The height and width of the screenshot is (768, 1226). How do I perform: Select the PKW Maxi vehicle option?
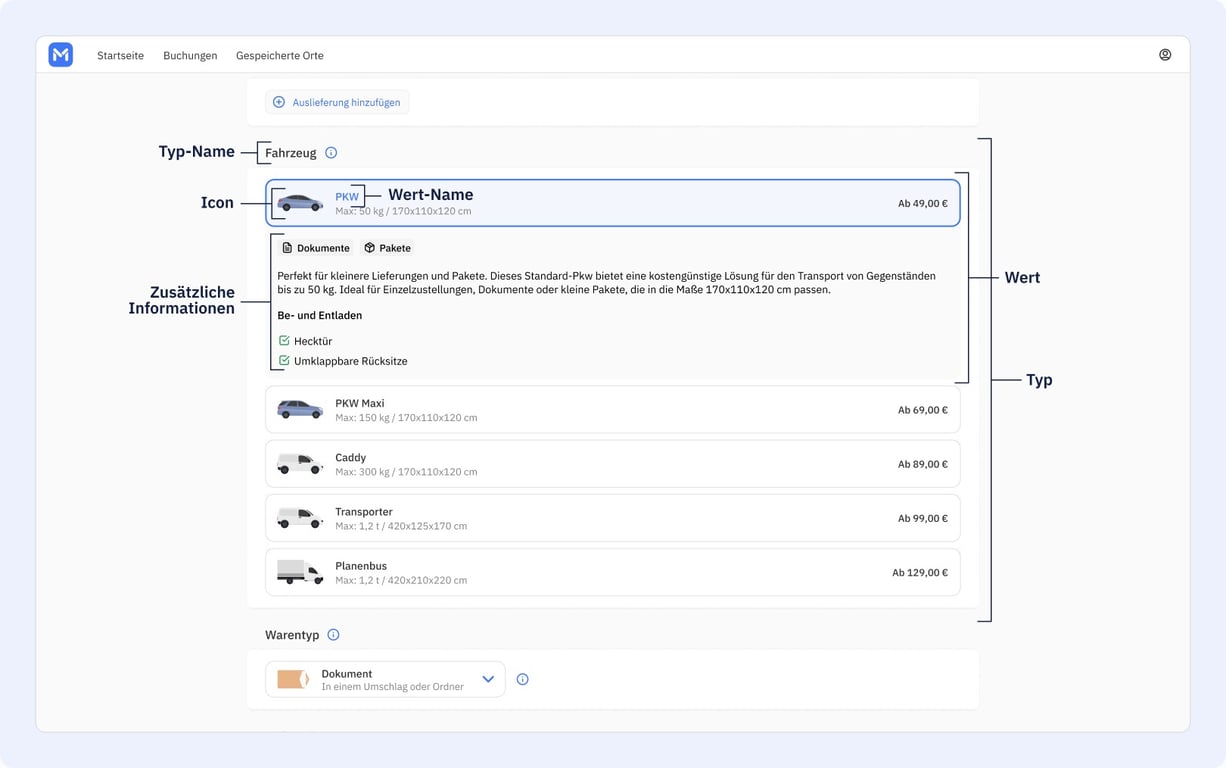(x=613, y=410)
